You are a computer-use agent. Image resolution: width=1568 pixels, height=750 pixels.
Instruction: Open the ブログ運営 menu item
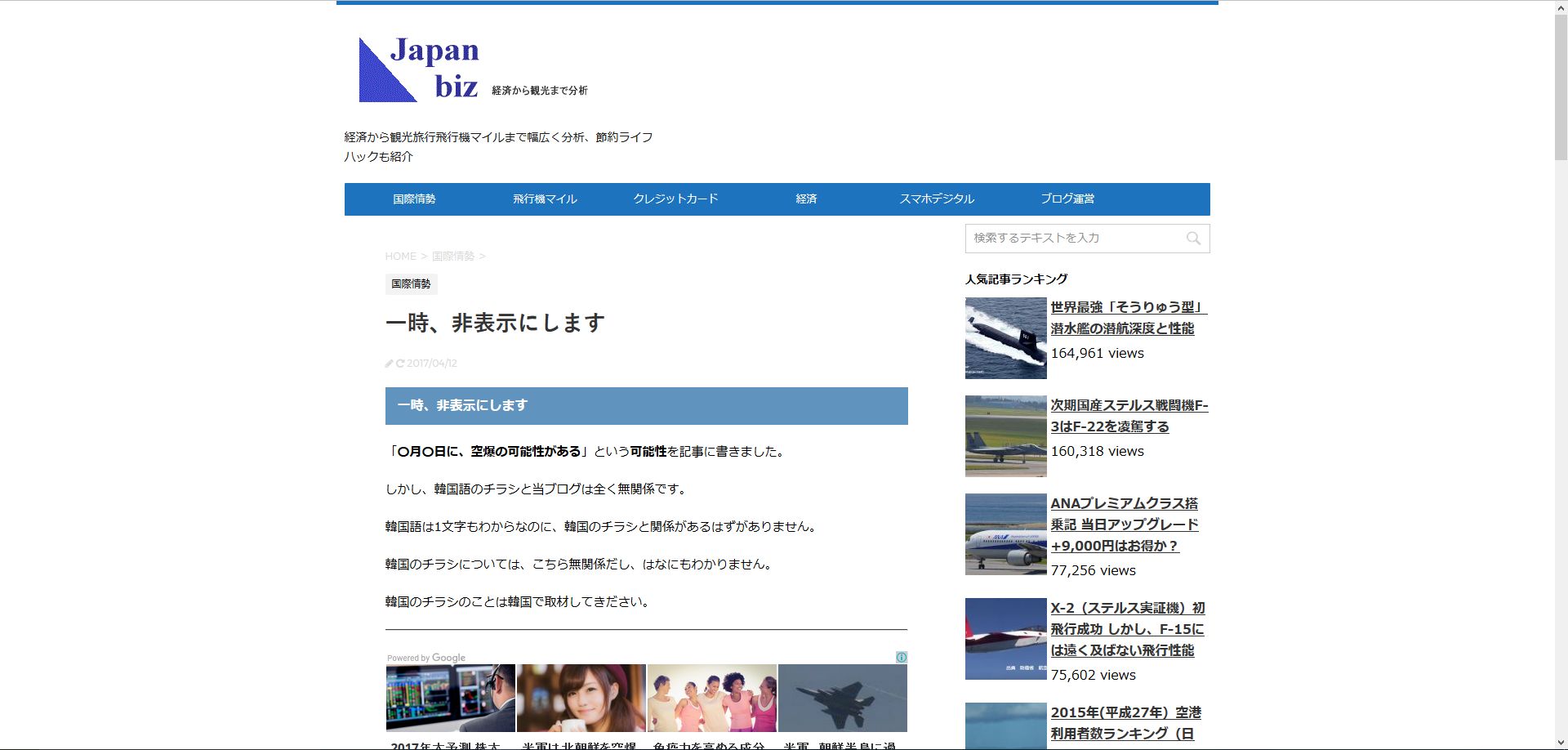(x=1067, y=199)
